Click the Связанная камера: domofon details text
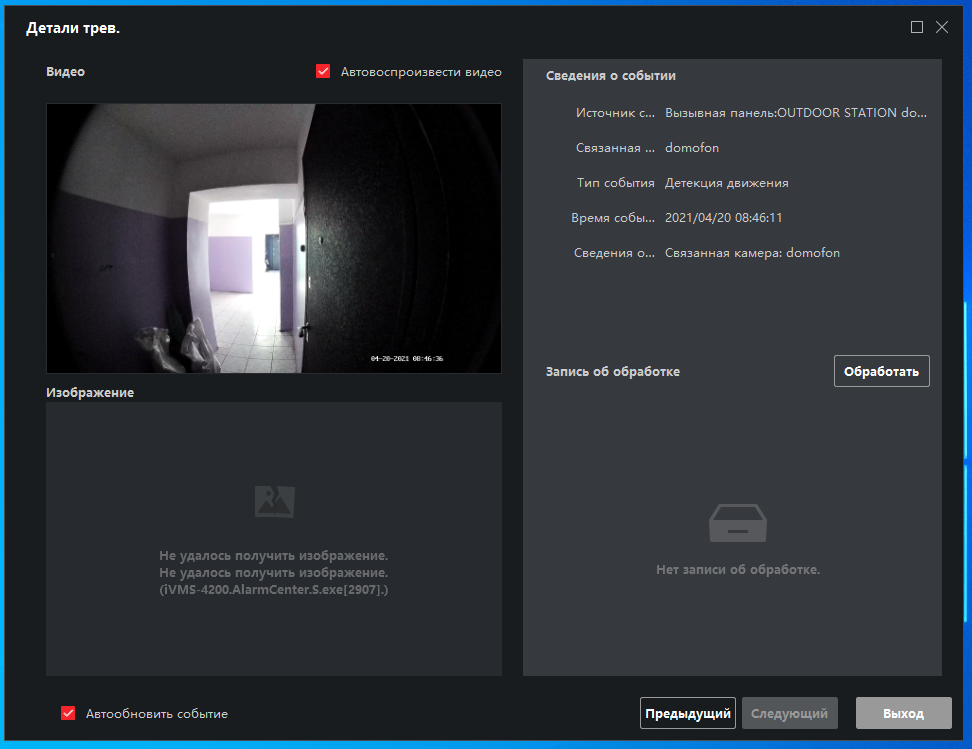The height and width of the screenshot is (749, 972). [752, 253]
